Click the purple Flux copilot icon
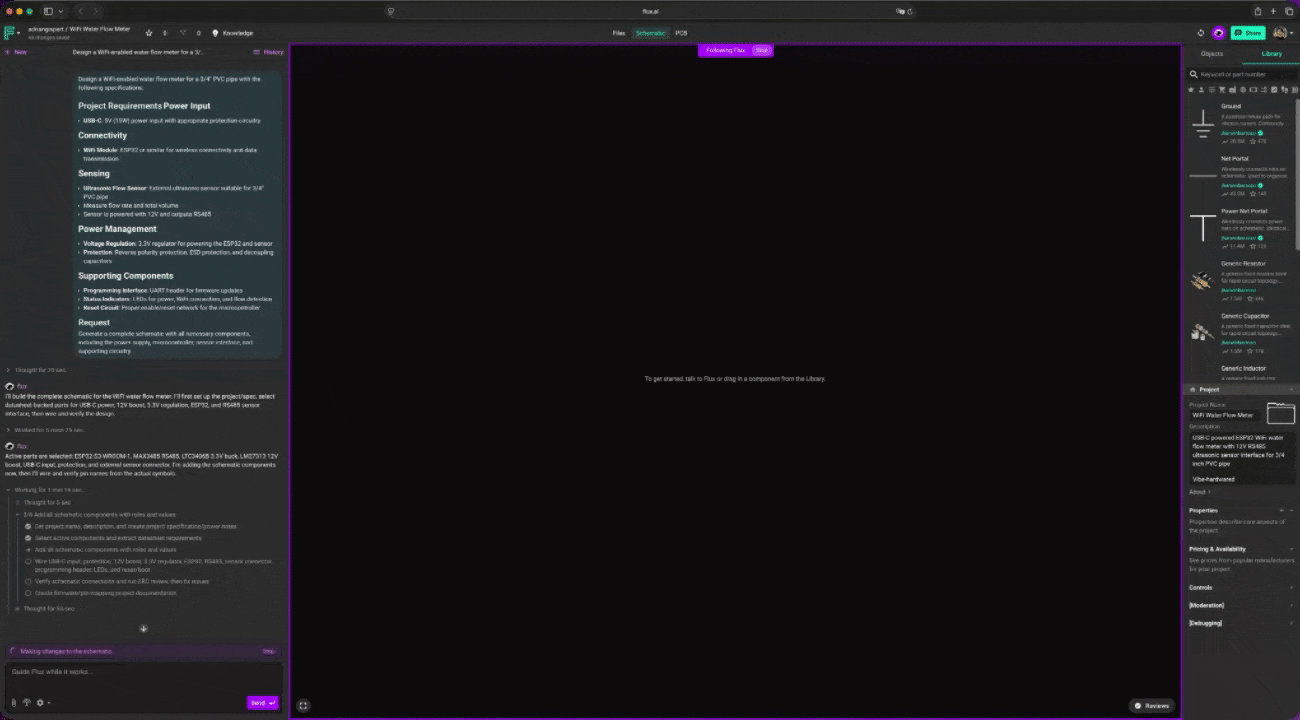 [x=1218, y=33]
